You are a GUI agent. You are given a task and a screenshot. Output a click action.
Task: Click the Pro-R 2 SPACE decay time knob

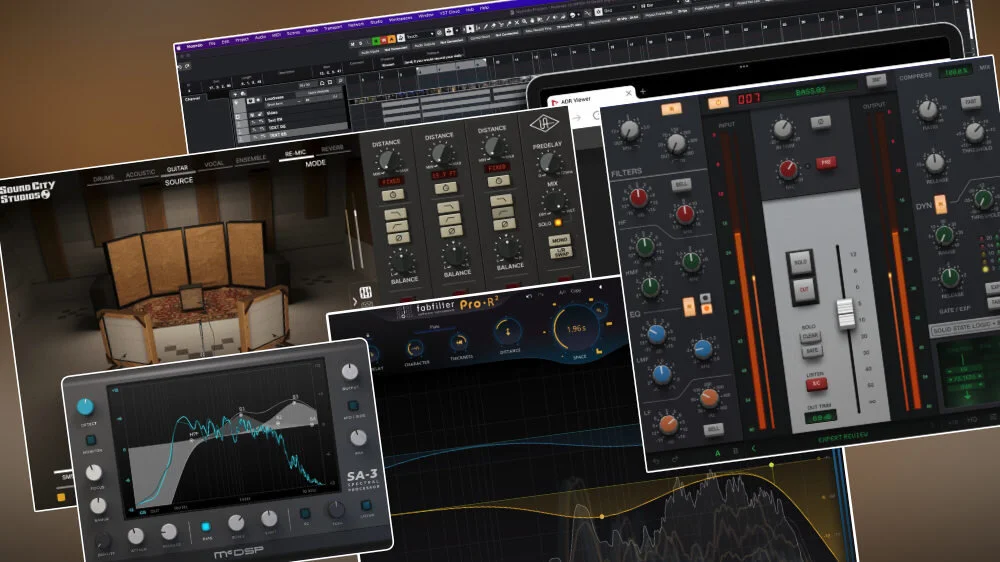tap(576, 329)
